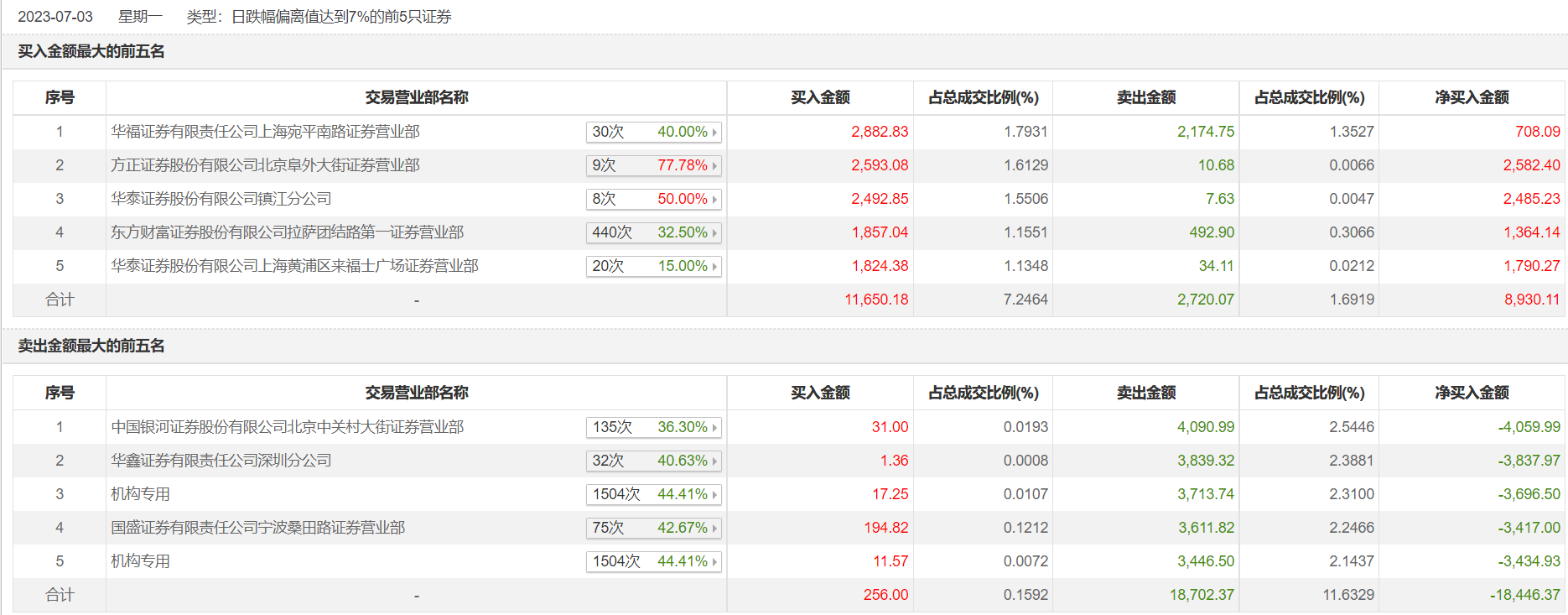Click 卖出金额最大的前五名 section heading
Image resolution: width=1568 pixels, height=615 pixels.
[91, 346]
